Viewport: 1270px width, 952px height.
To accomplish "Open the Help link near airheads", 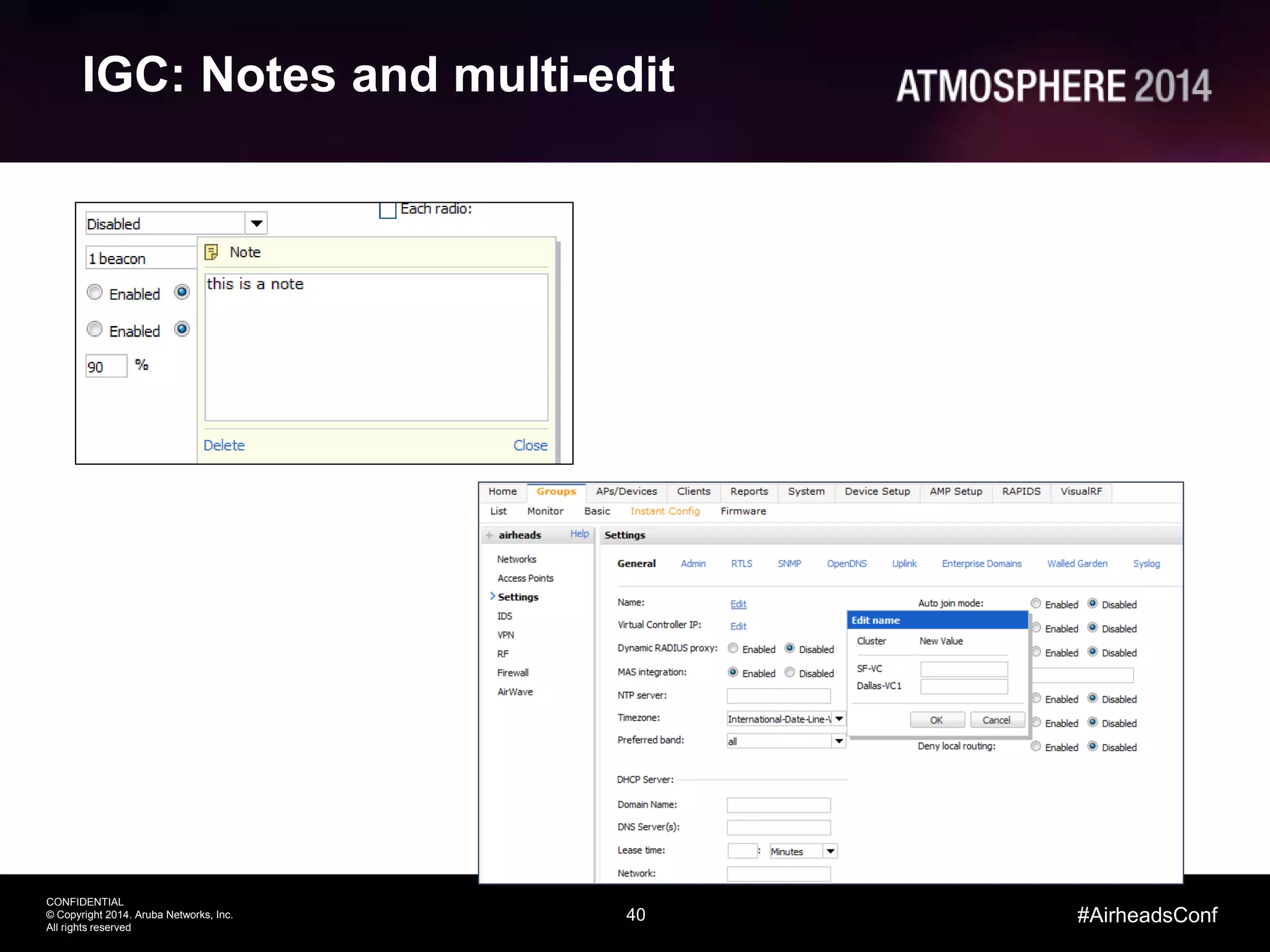I will (579, 534).
